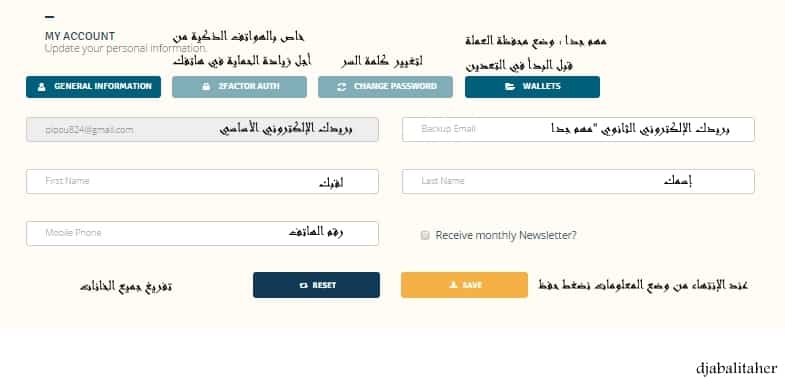Focus the First Name field
The image size is (785, 378).
point(202,181)
